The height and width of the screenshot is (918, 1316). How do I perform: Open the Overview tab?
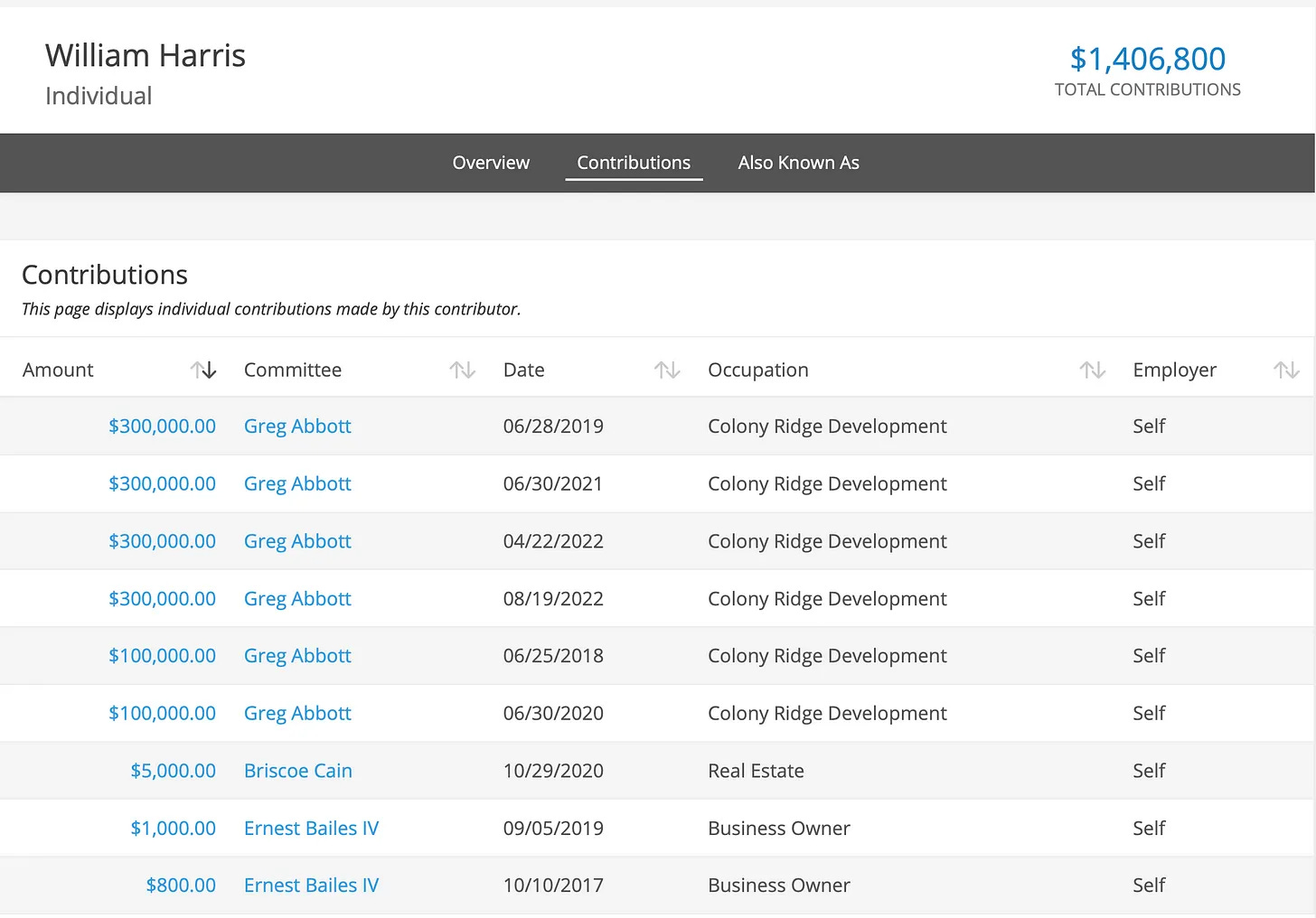[491, 163]
